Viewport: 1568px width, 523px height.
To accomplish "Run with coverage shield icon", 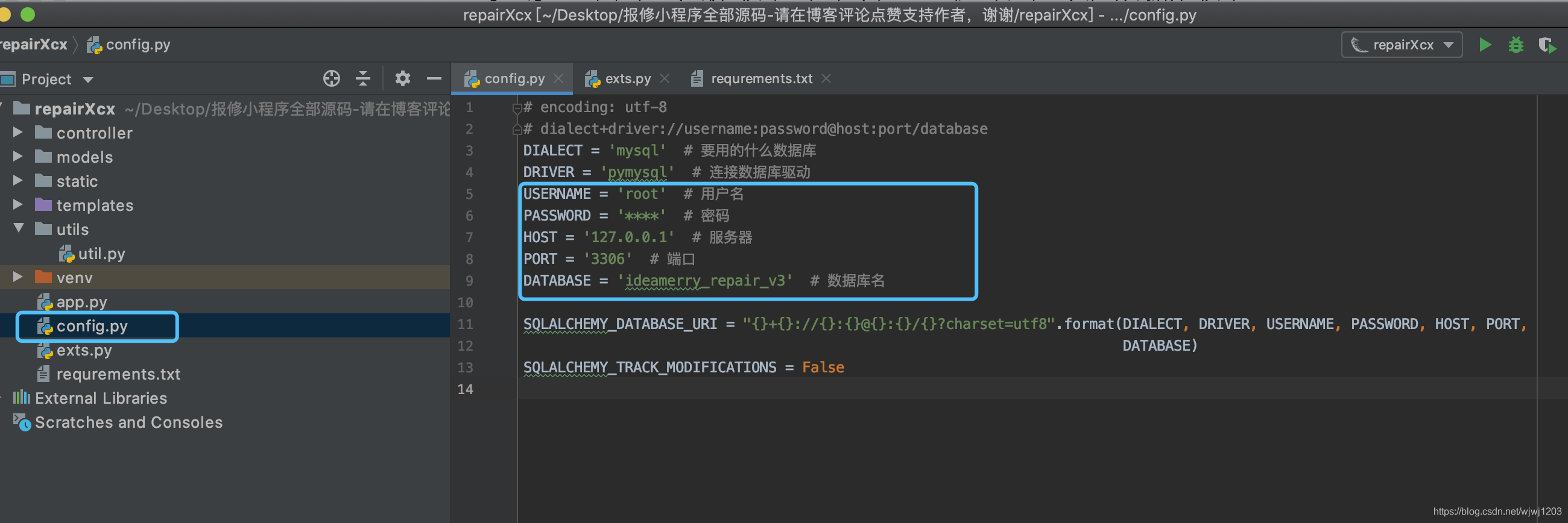I will [x=1547, y=45].
